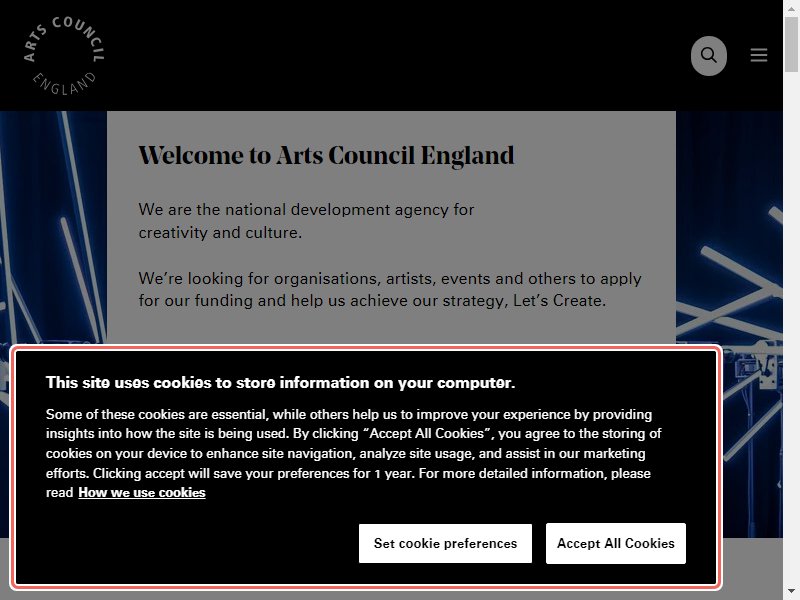Click the scrollbar up arrow
The width and height of the screenshot is (800, 600).
pyautogui.click(x=791, y=8)
